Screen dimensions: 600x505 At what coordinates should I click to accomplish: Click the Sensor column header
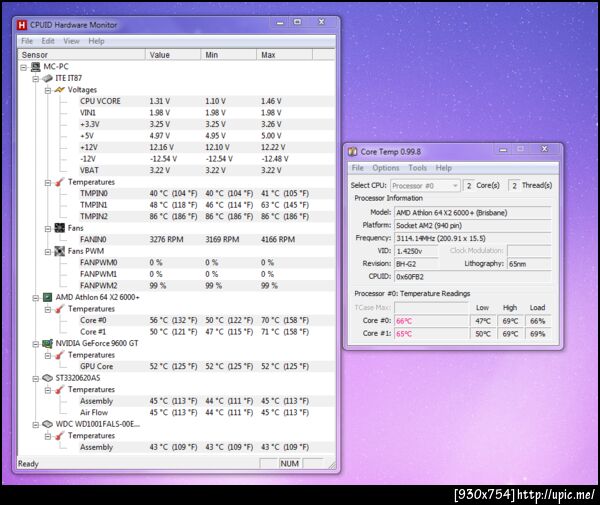pos(82,55)
